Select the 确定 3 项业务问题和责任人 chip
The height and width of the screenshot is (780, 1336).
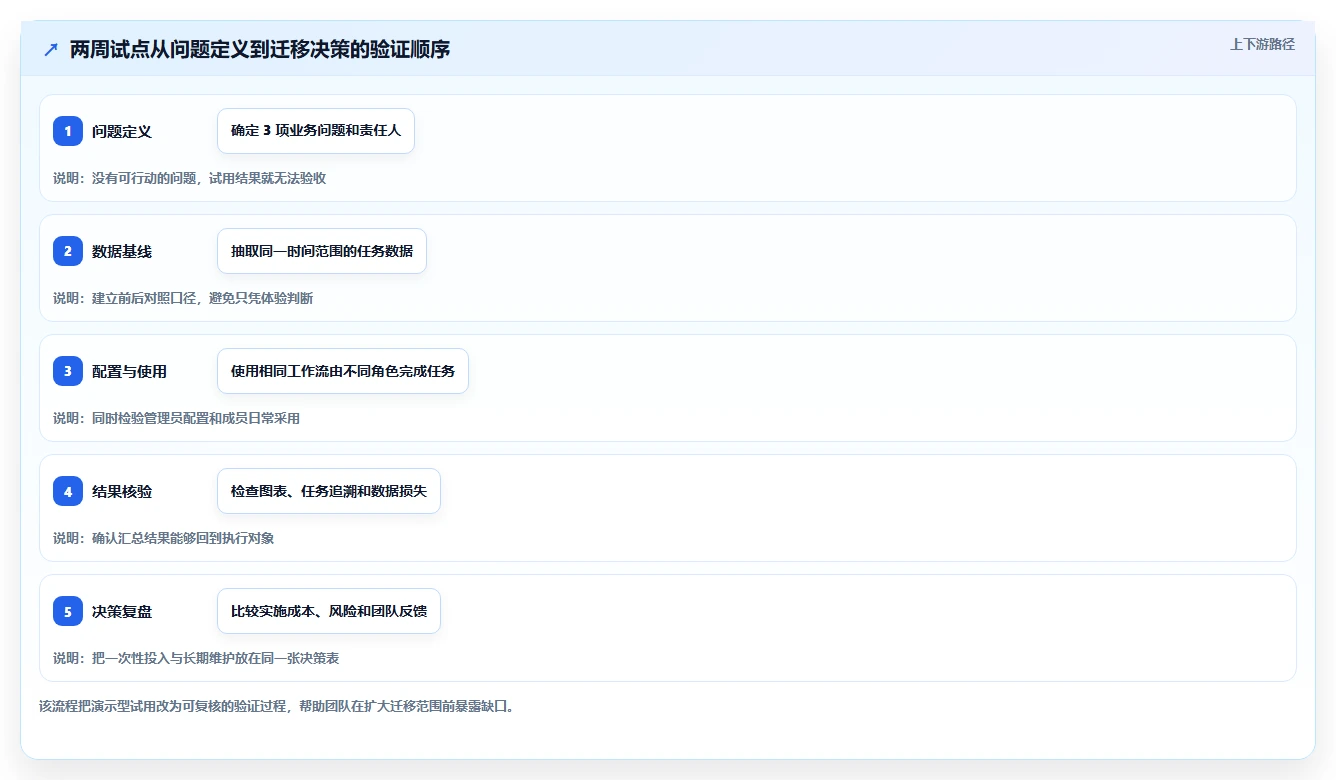click(x=316, y=131)
